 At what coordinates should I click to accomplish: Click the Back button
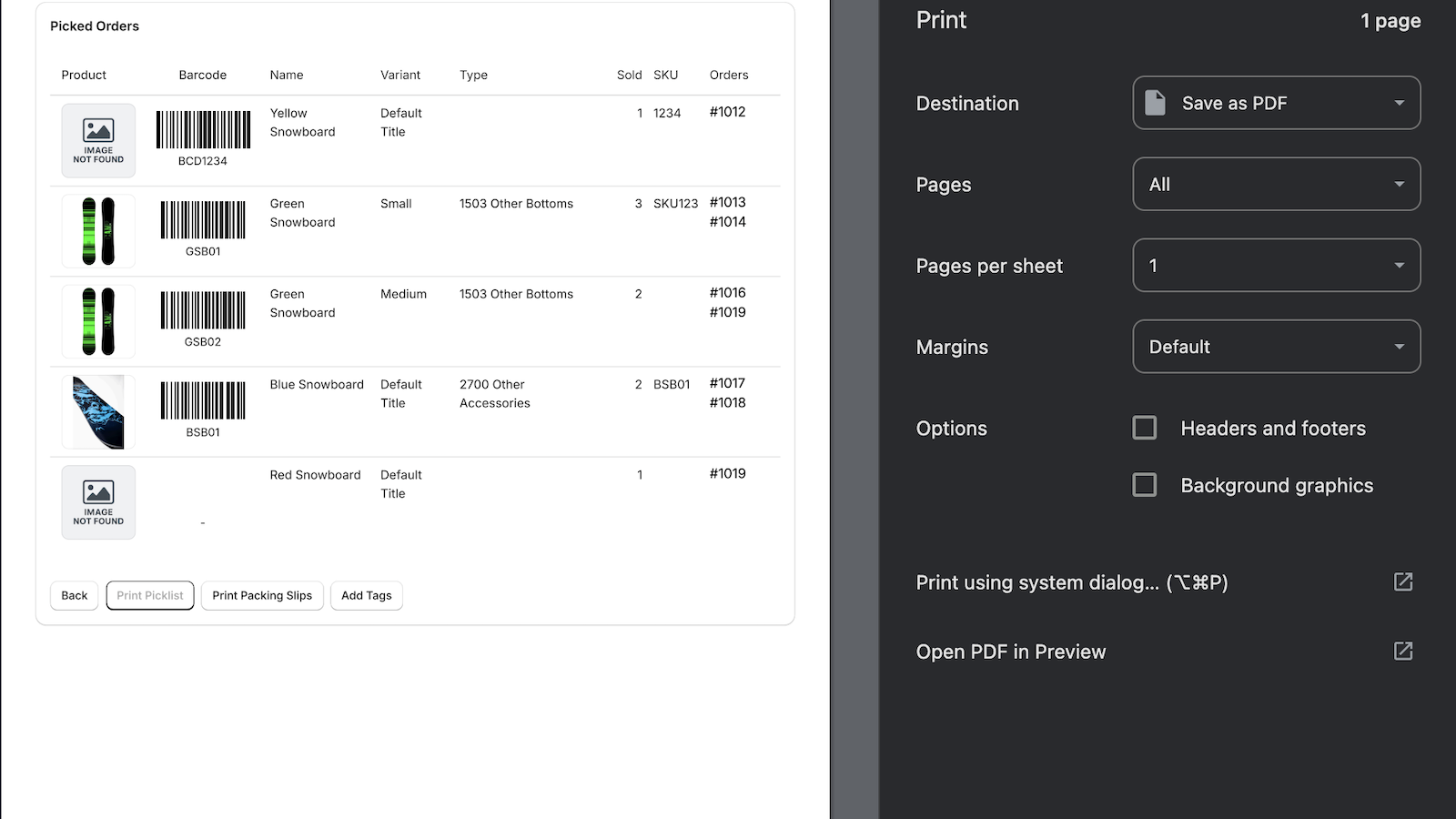coord(74,595)
